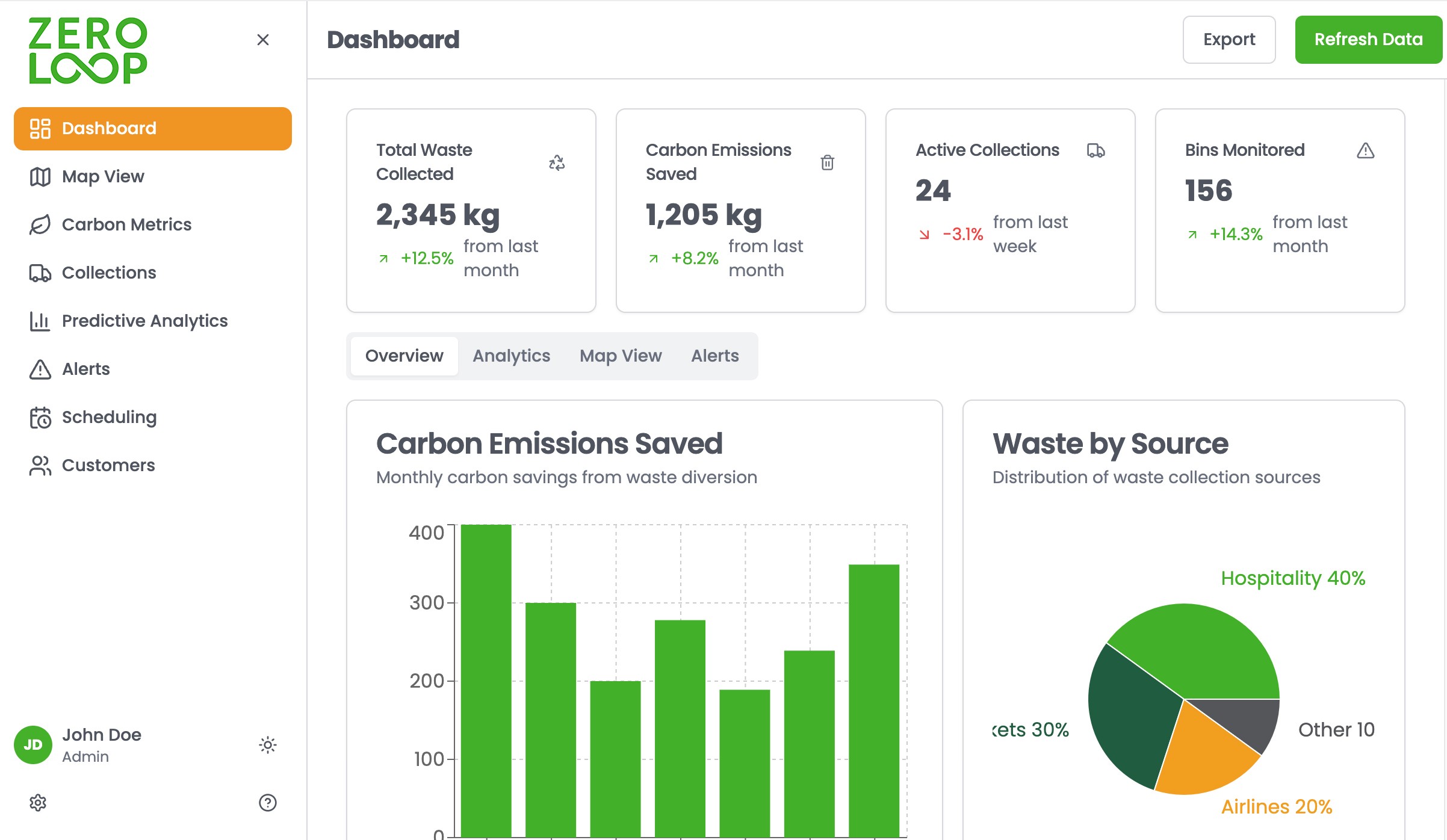Switch to the Alerts tab
Screen dimensions: 1447x840
pos(715,356)
